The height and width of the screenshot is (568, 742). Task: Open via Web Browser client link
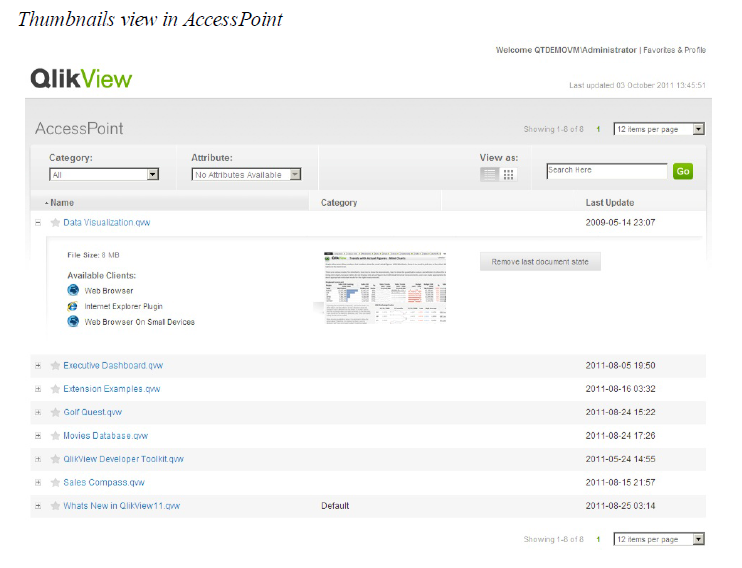click(109, 291)
